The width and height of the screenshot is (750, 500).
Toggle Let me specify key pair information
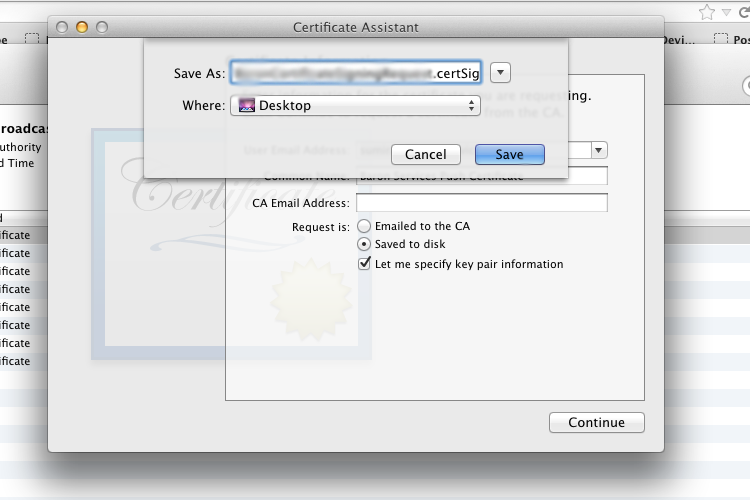point(365,264)
